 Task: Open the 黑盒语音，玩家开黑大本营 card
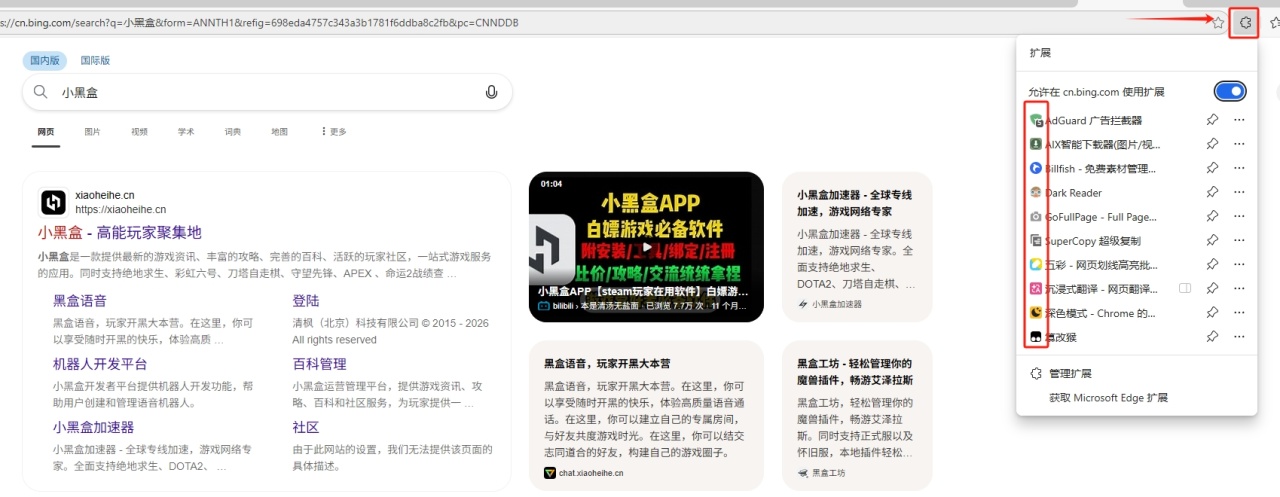(x=646, y=416)
